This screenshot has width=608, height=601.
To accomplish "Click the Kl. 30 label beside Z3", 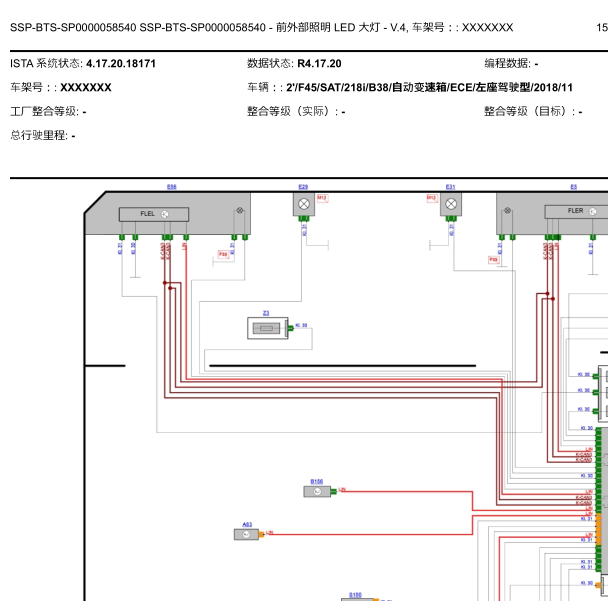I will (301, 325).
